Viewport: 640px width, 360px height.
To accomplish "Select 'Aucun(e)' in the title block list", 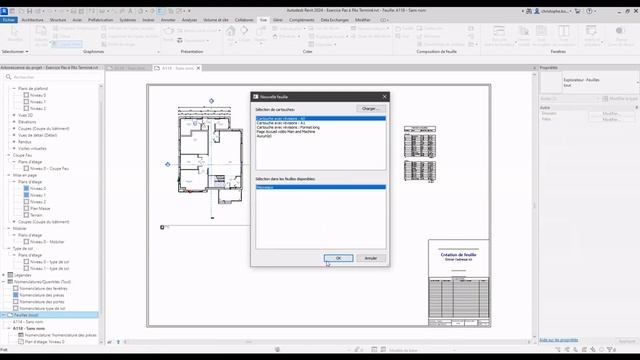I will click(264, 136).
